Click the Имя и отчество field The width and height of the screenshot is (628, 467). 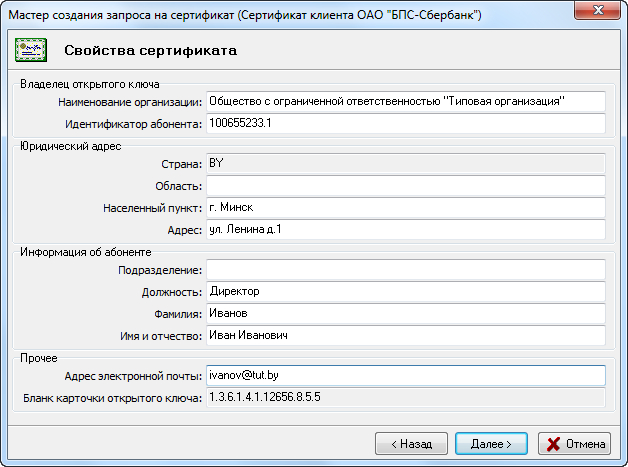click(x=405, y=336)
